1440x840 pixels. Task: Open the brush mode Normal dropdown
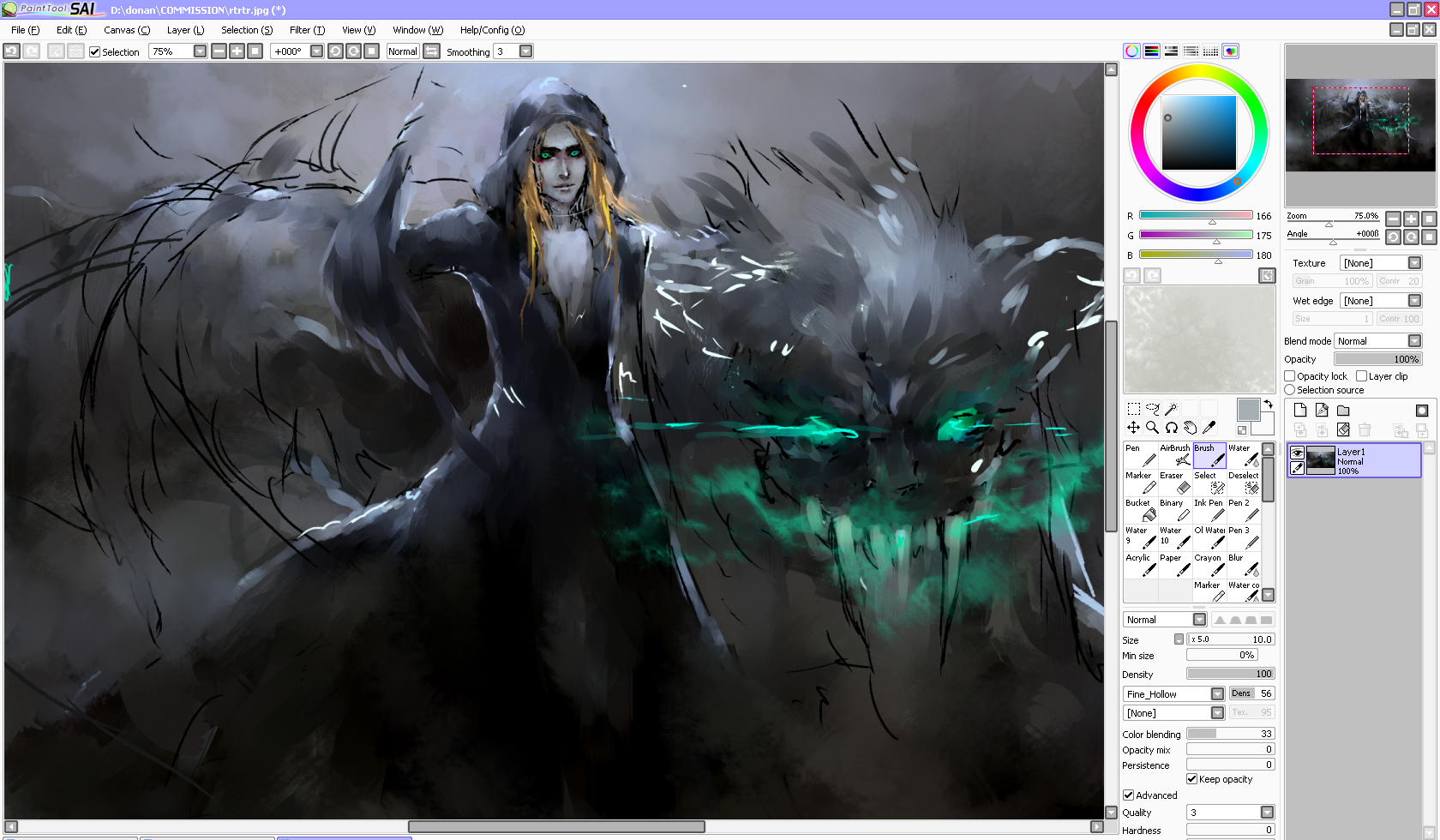1200,620
